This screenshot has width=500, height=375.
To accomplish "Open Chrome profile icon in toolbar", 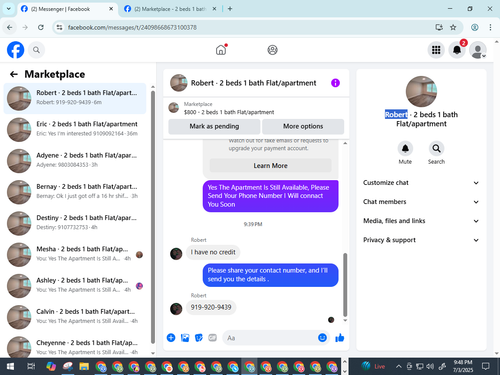I will [475, 27].
